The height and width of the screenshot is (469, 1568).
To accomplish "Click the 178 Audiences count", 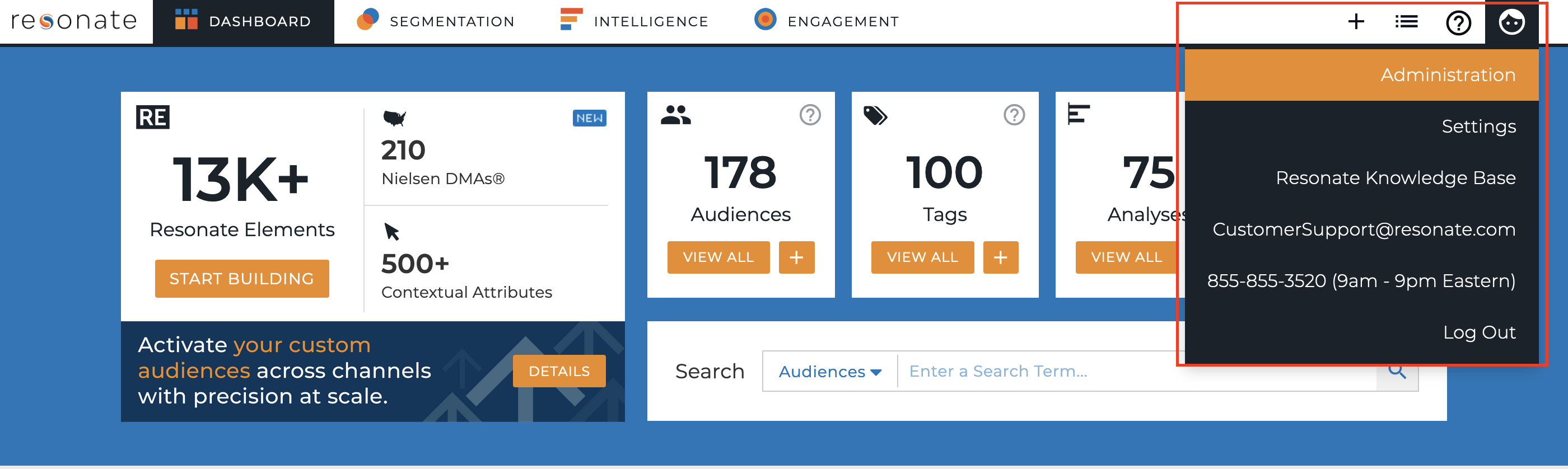I will pyautogui.click(x=740, y=172).
